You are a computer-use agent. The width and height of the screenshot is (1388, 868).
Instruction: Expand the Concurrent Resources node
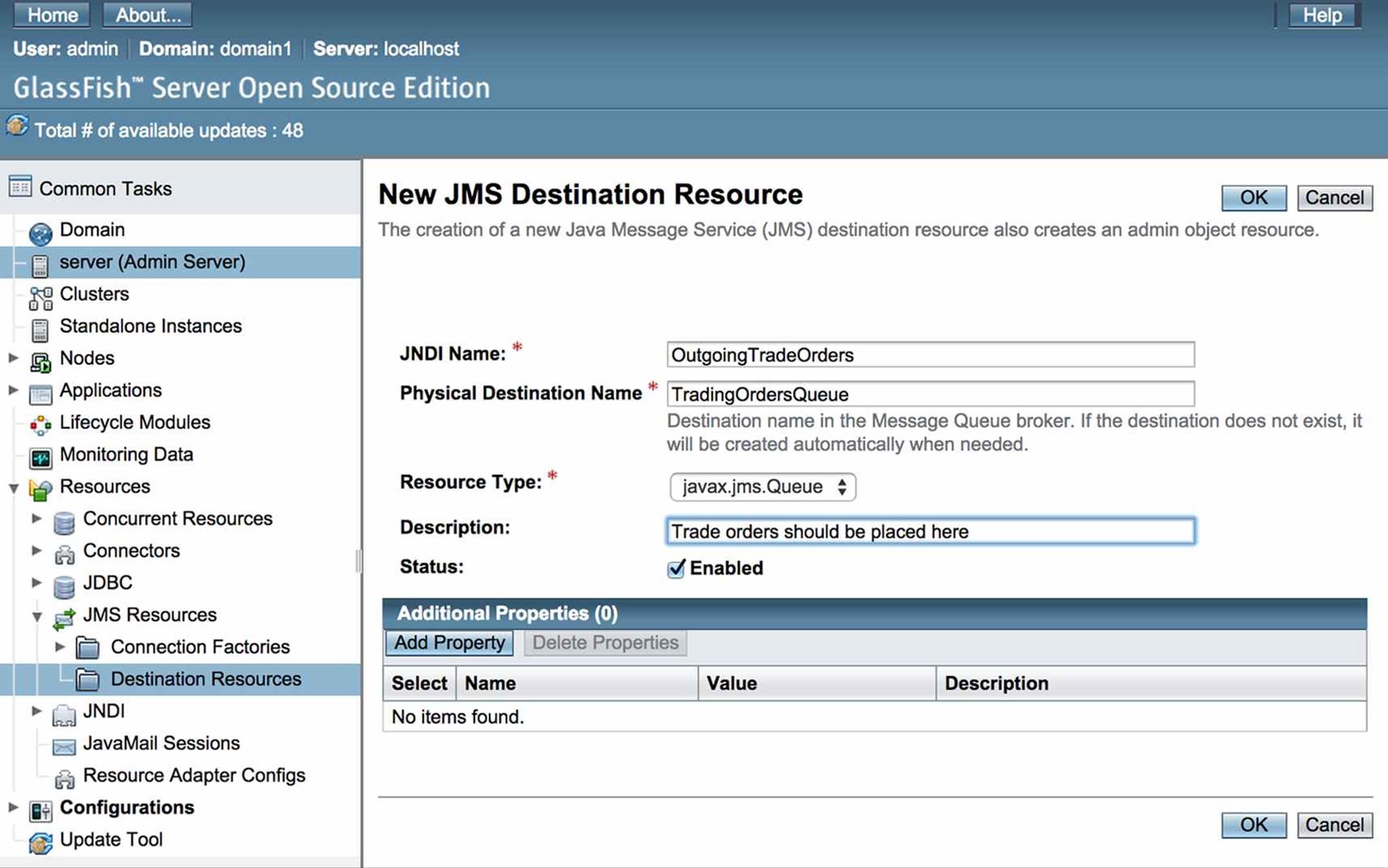click(x=36, y=518)
